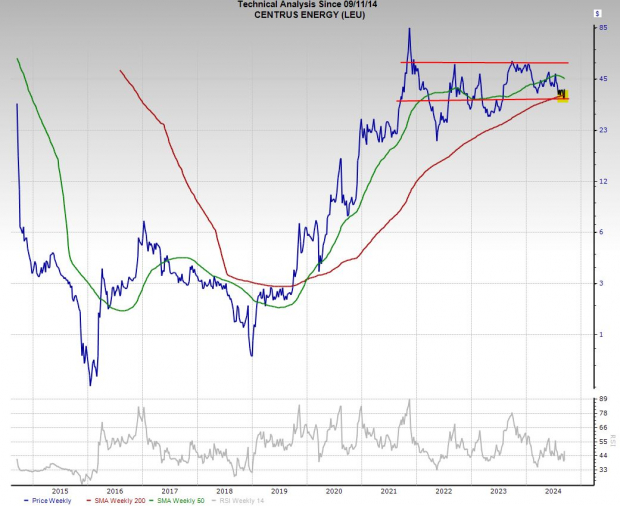Toggle the SMA Weekly 200 legend label

point(115,500)
